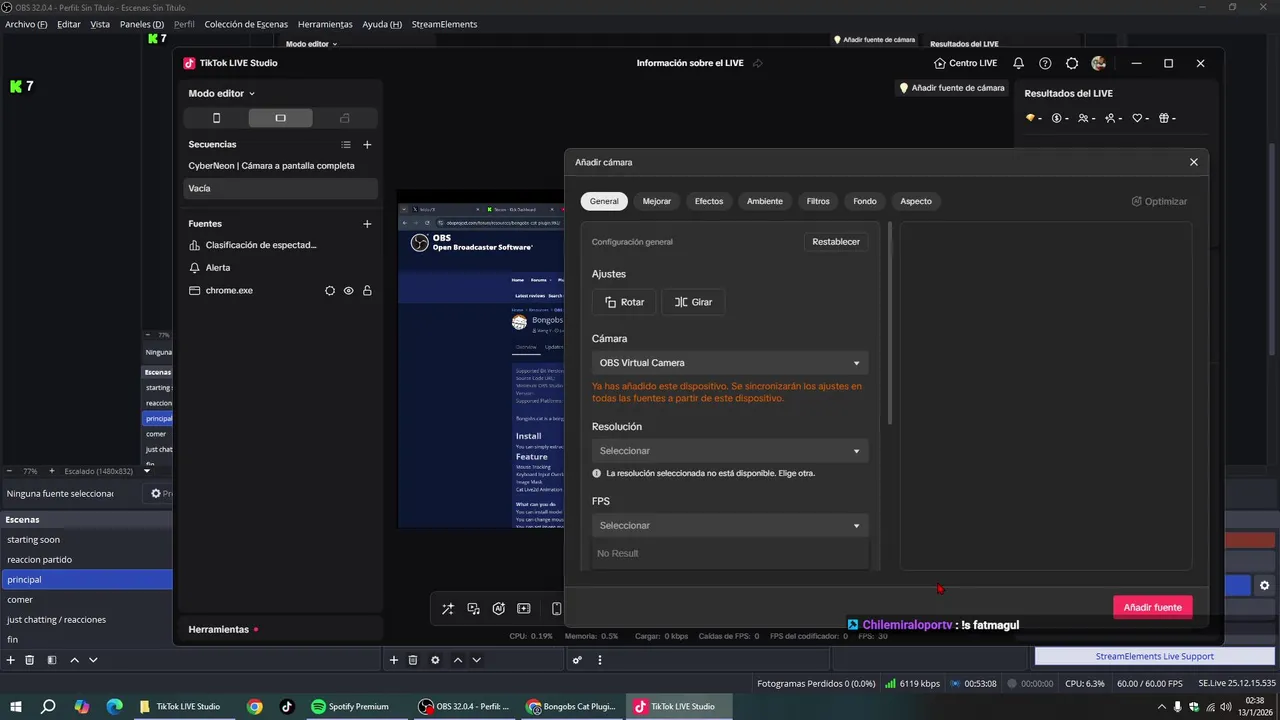Open the TikTok notifications bell
1280x720 pixels.
1018,63
